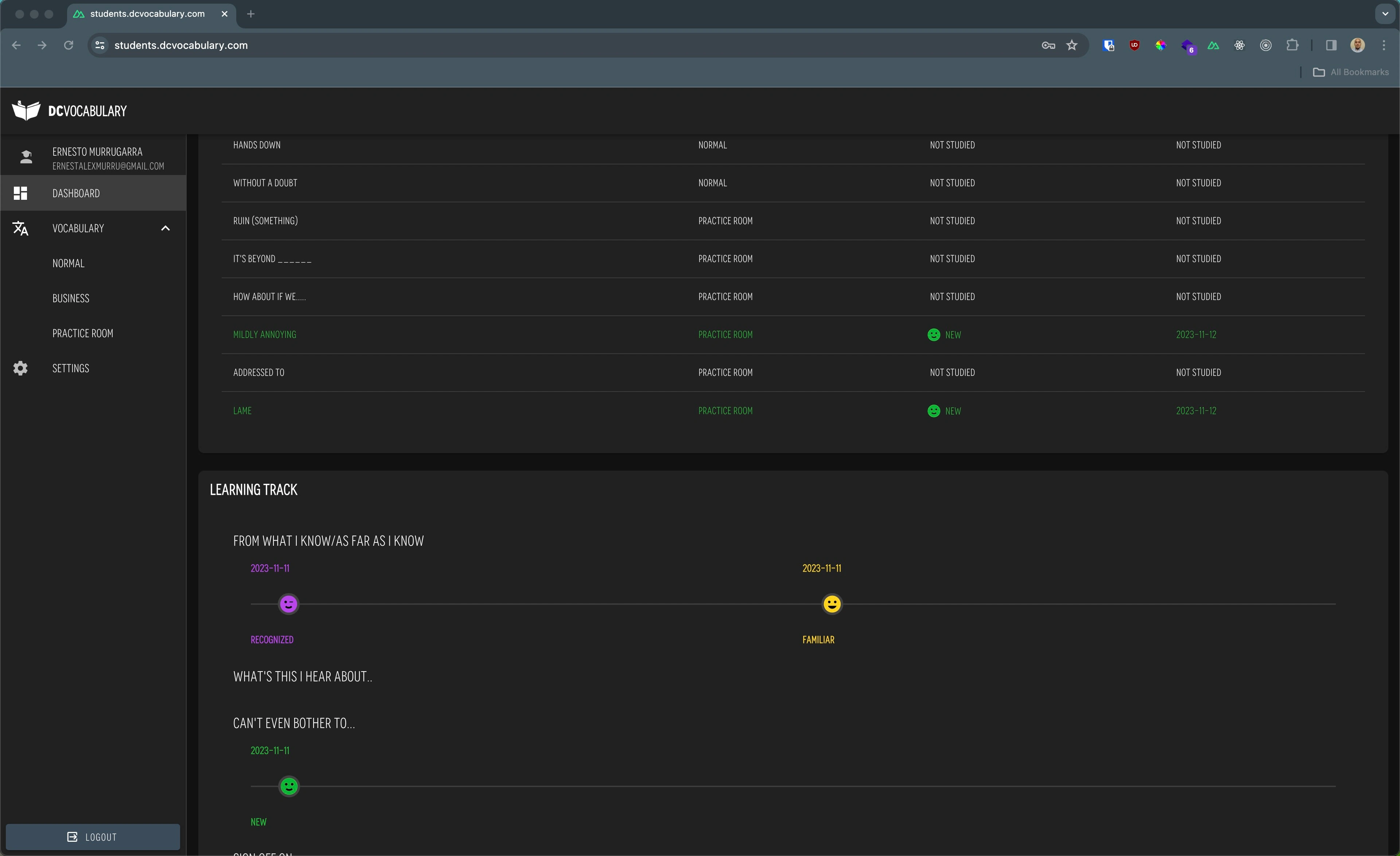Open the uBlock Origin extension
This screenshot has width=1400, height=856.
1134,46
